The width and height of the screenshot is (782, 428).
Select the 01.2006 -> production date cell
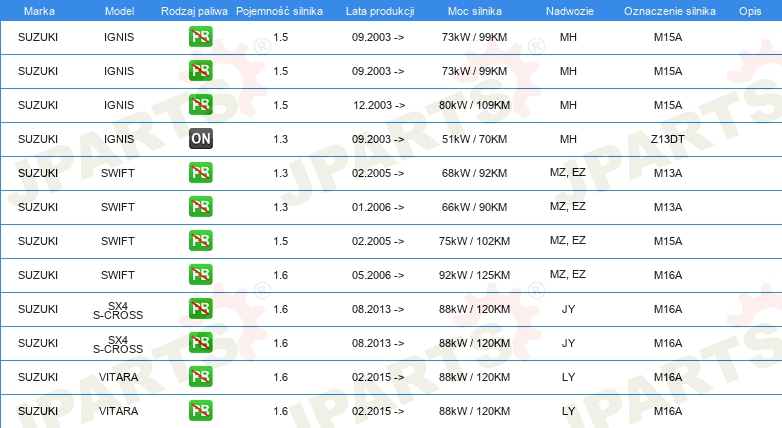coord(378,207)
